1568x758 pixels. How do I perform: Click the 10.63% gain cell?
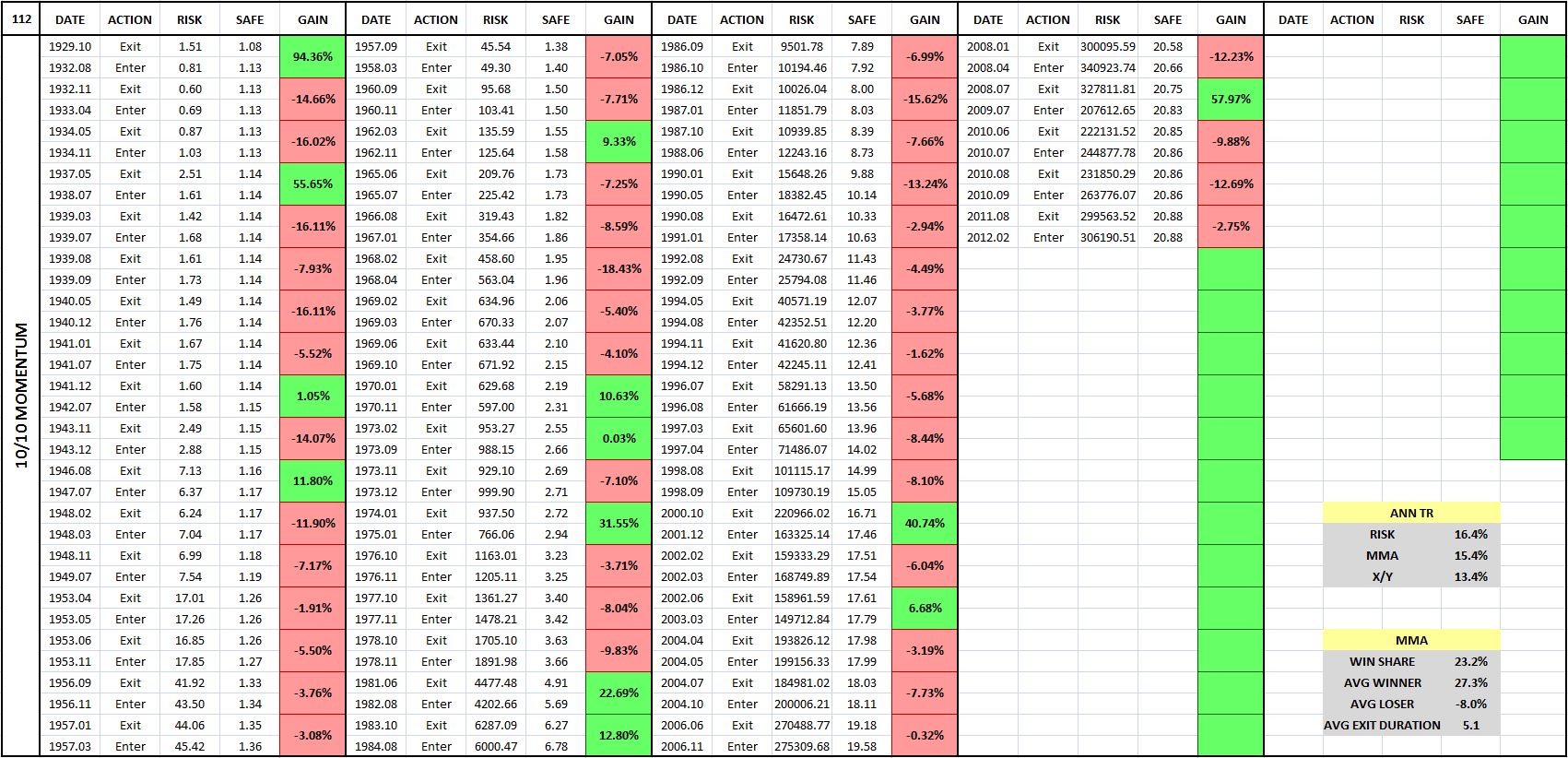pyautogui.click(x=619, y=397)
